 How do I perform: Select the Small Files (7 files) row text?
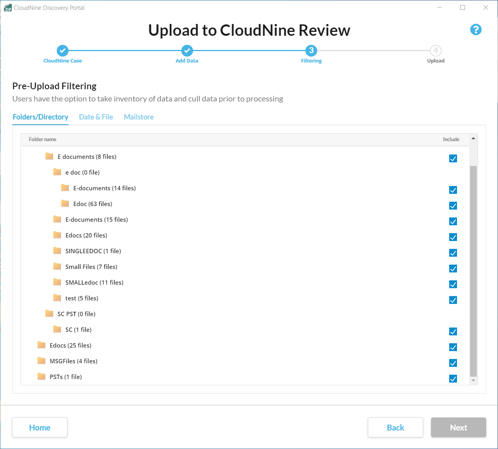click(91, 267)
